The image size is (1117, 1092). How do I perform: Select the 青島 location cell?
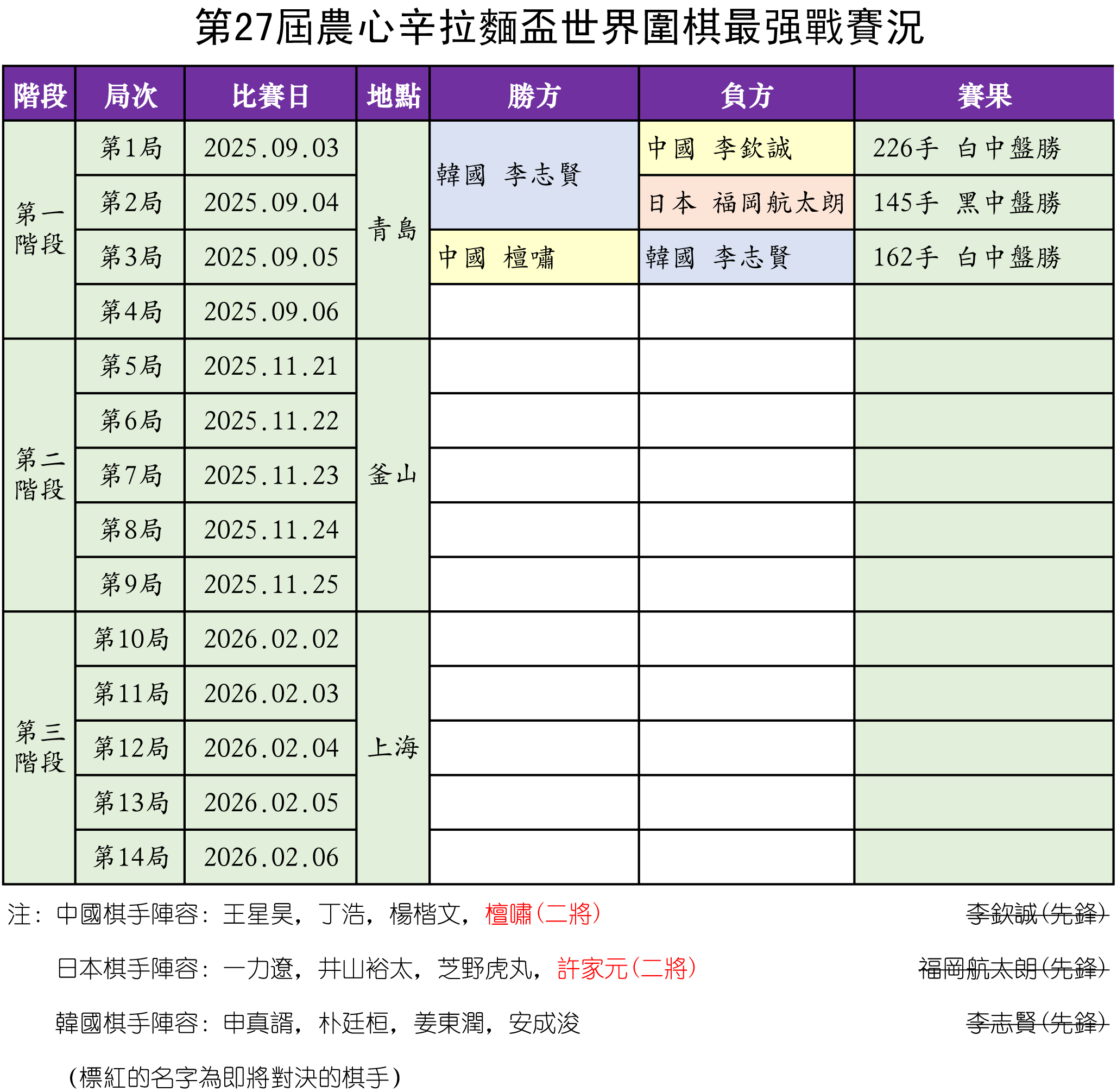point(393,229)
